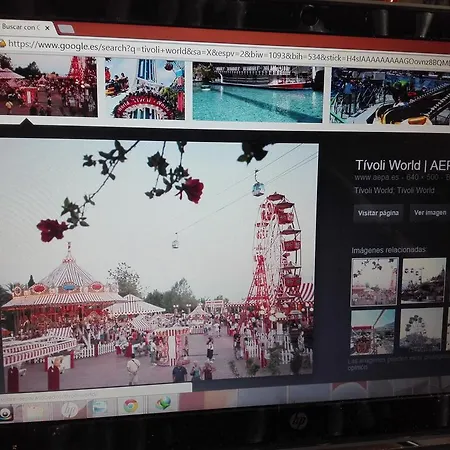450x450 pixels.
Task: Open the HP app in the taskbar
Action: pyautogui.click(x=69, y=410)
